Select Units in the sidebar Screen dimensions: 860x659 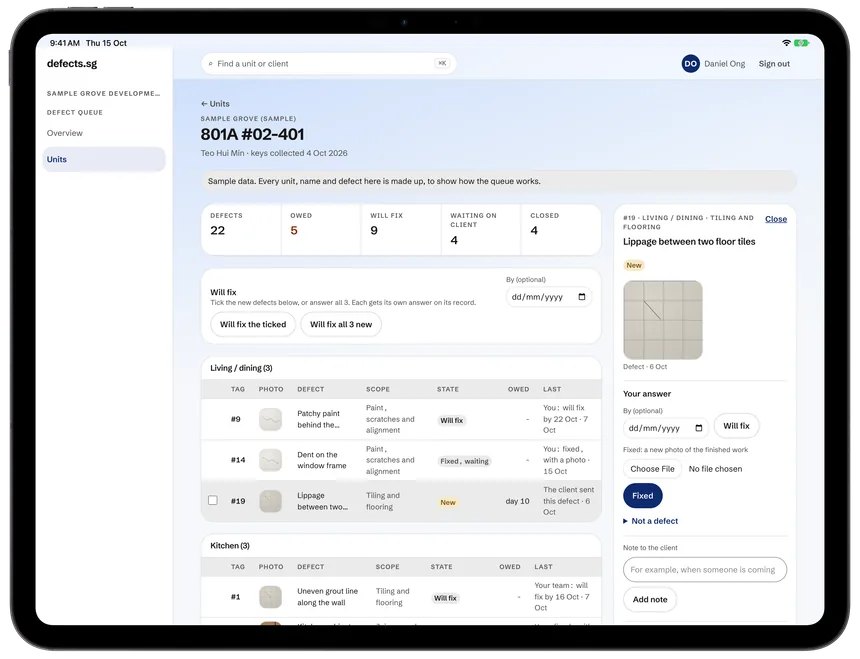[104, 160]
